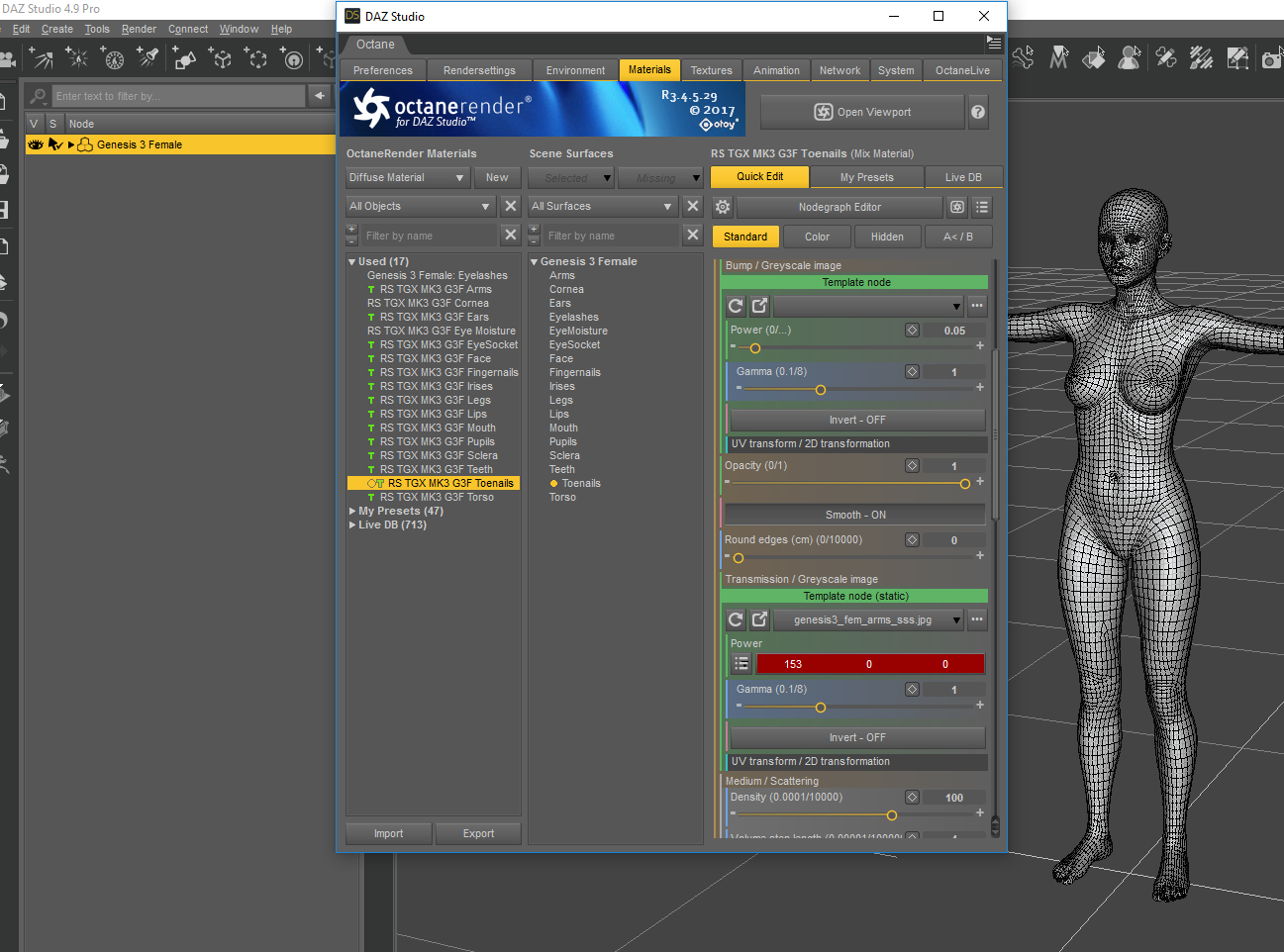Image resolution: width=1284 pixels, height=952 pixels.
Task: Clear the materials name filter X button
Action: (x=510, y=235)
